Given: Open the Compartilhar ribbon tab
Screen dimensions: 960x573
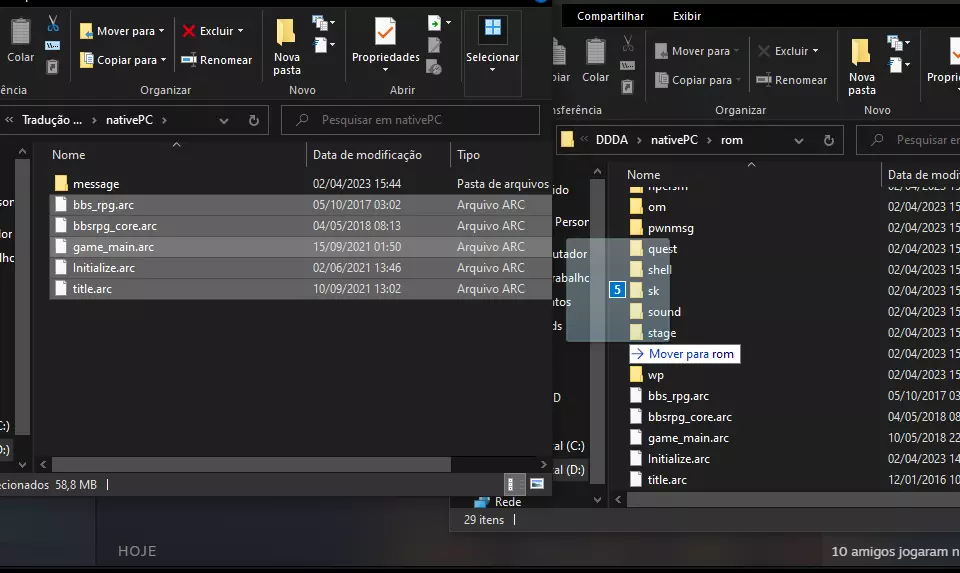Looking at the screenshot, I should pos(610,17).
